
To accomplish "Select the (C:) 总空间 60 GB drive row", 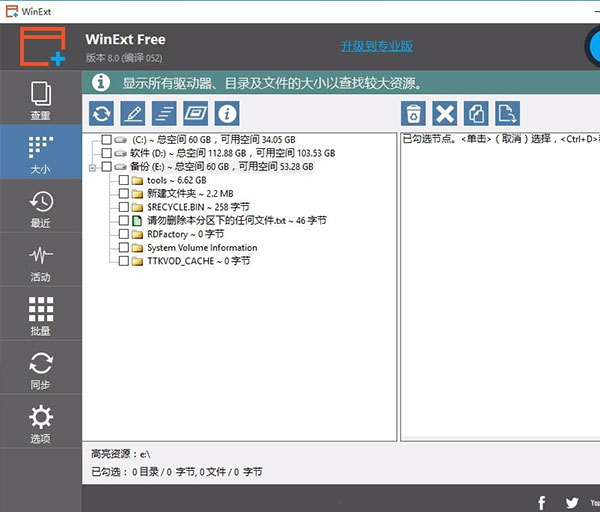I will (214, 140).
